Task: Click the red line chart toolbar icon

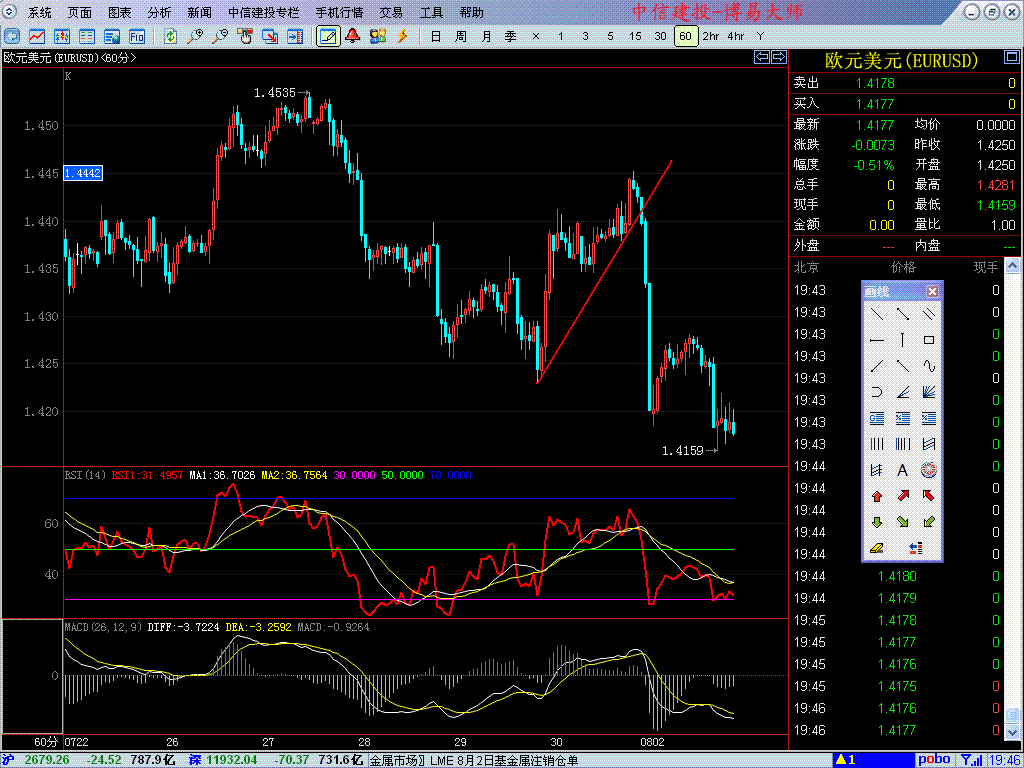Action: coord(37,36)
